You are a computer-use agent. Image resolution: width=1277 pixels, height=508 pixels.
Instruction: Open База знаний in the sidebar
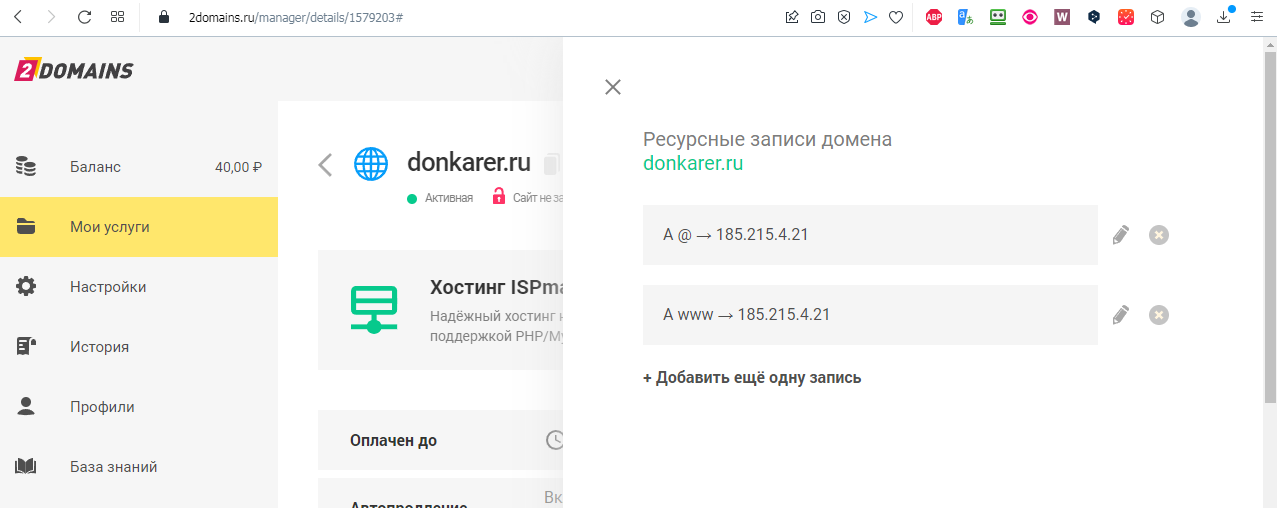(139, 467)
